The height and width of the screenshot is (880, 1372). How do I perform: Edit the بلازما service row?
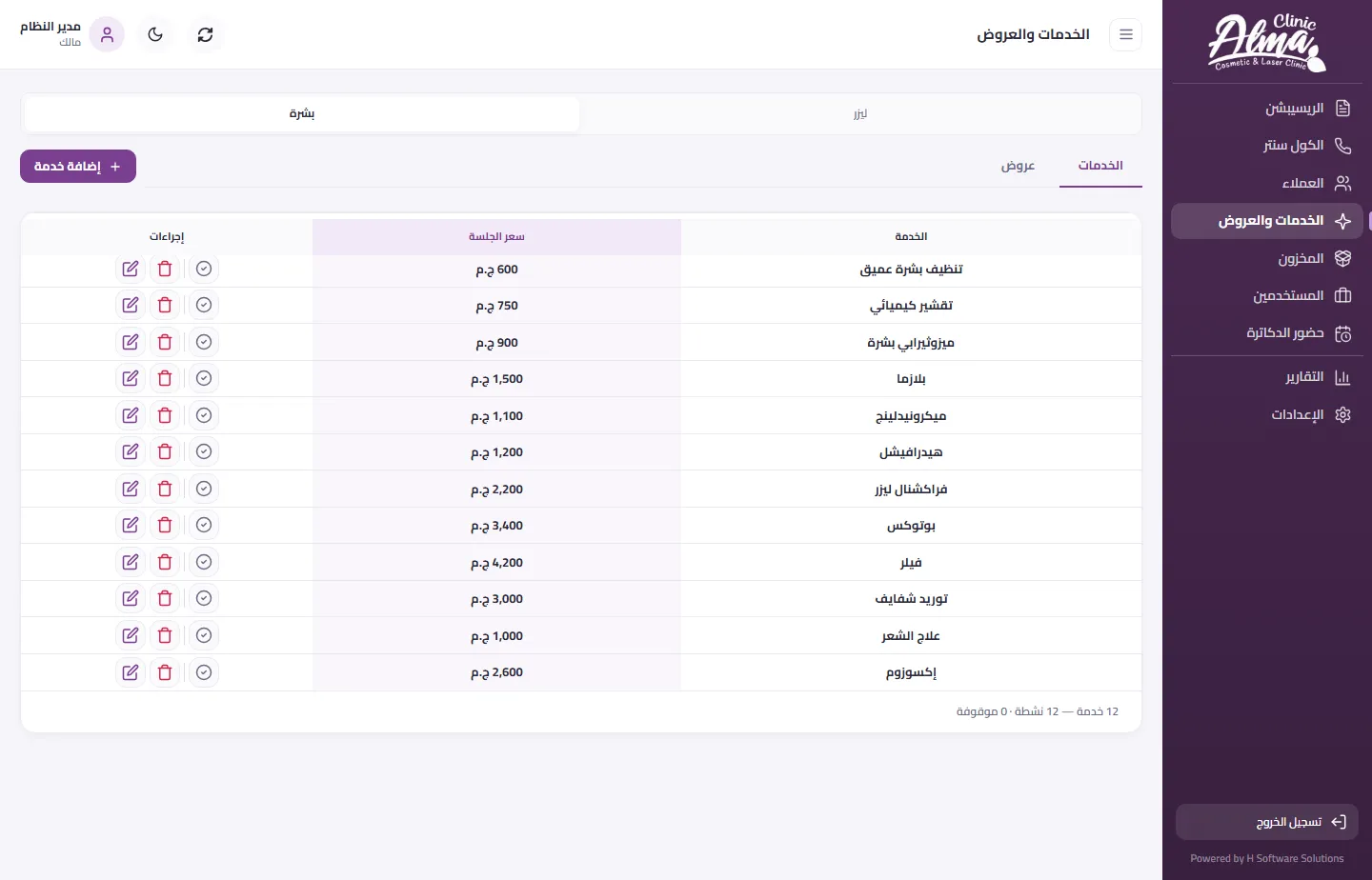click(x=131, y=378)
